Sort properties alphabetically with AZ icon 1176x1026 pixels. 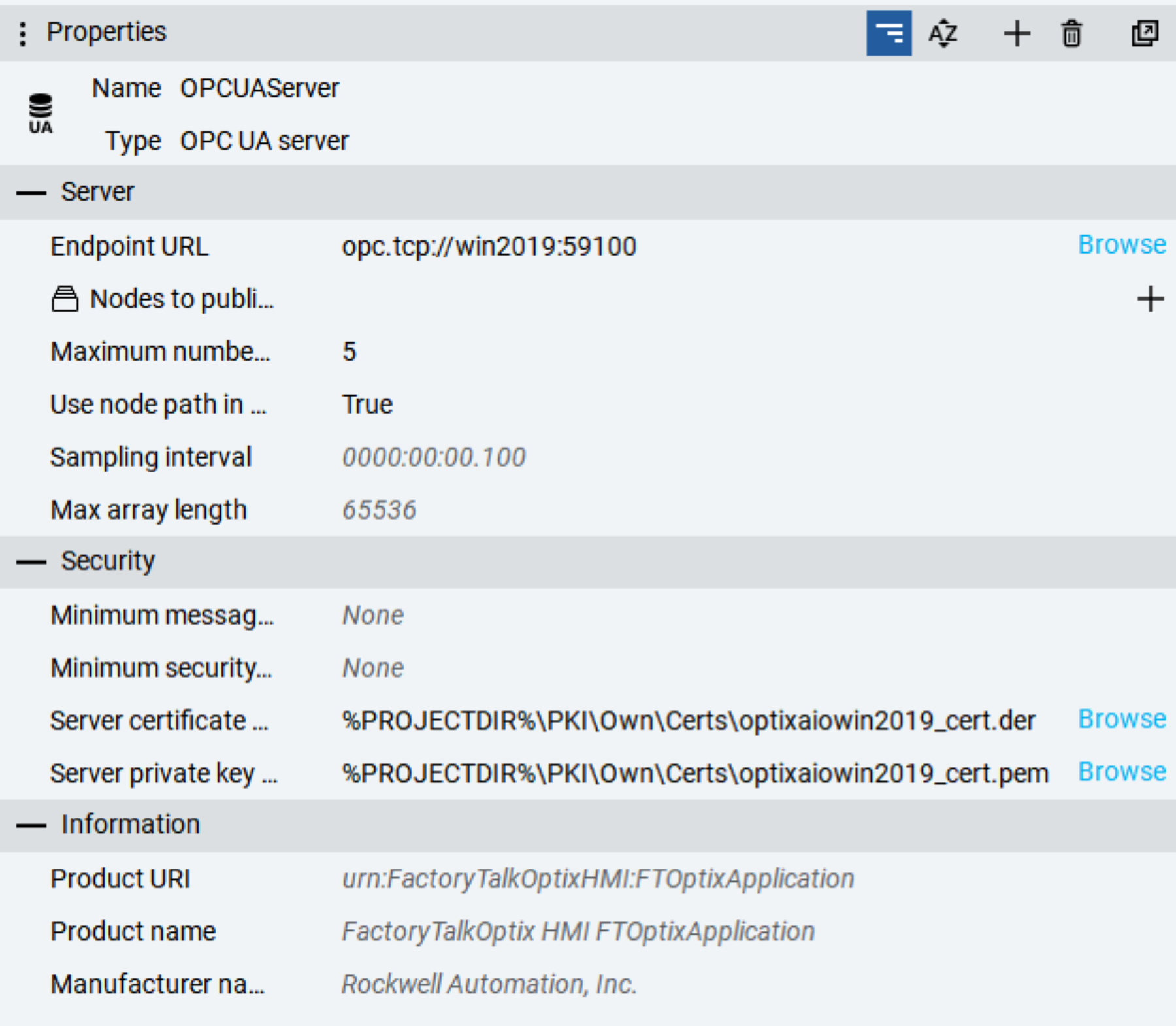(x=943, y=33)
